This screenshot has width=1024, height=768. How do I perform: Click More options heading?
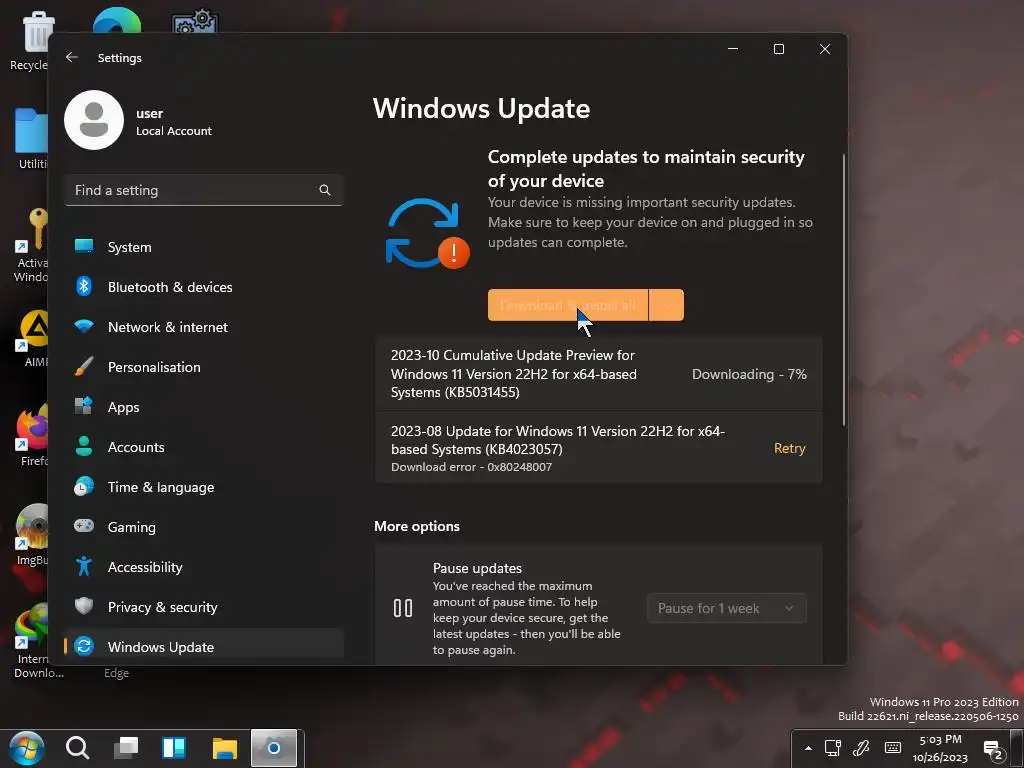(417, 526)
